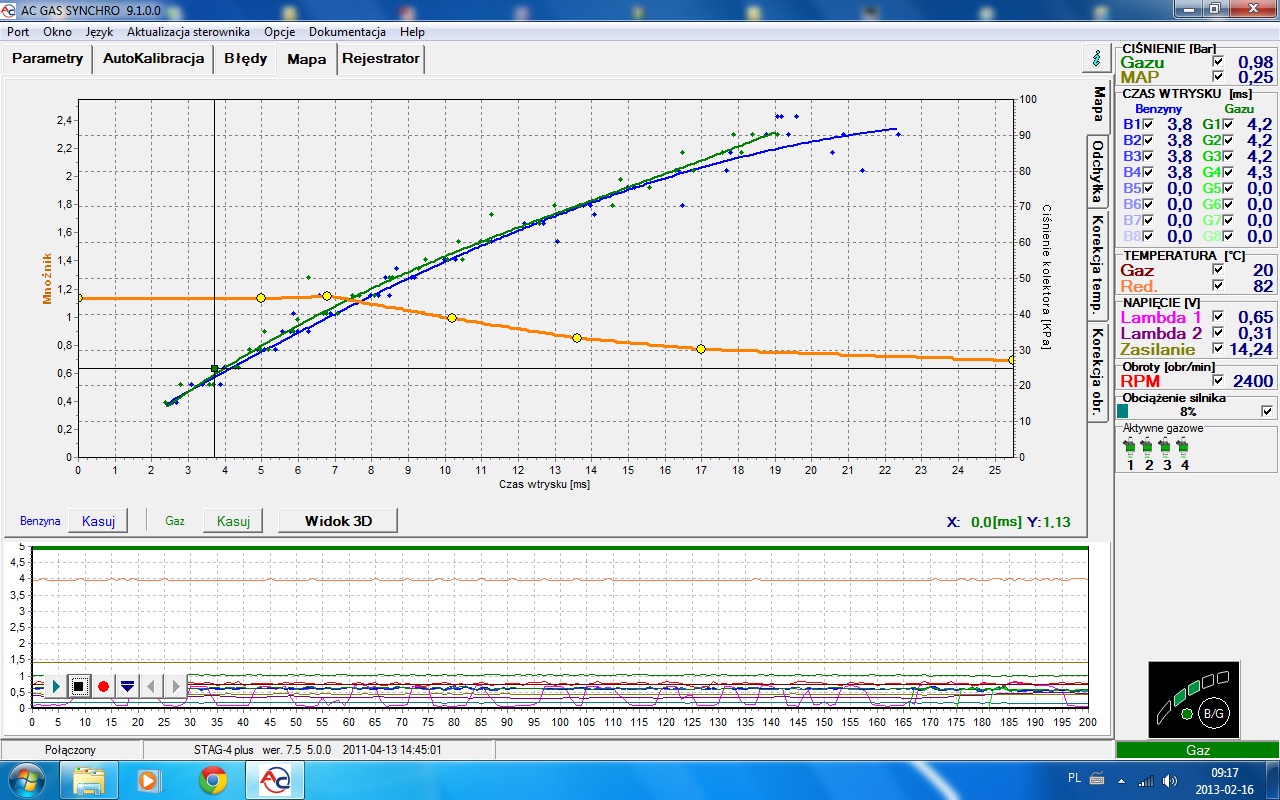Image resolution: width=1280 pixels, height=800 pixels.
Task: Toggle the Lambda 1 voltage checkbox
Action: click(x=1217, y=316)
